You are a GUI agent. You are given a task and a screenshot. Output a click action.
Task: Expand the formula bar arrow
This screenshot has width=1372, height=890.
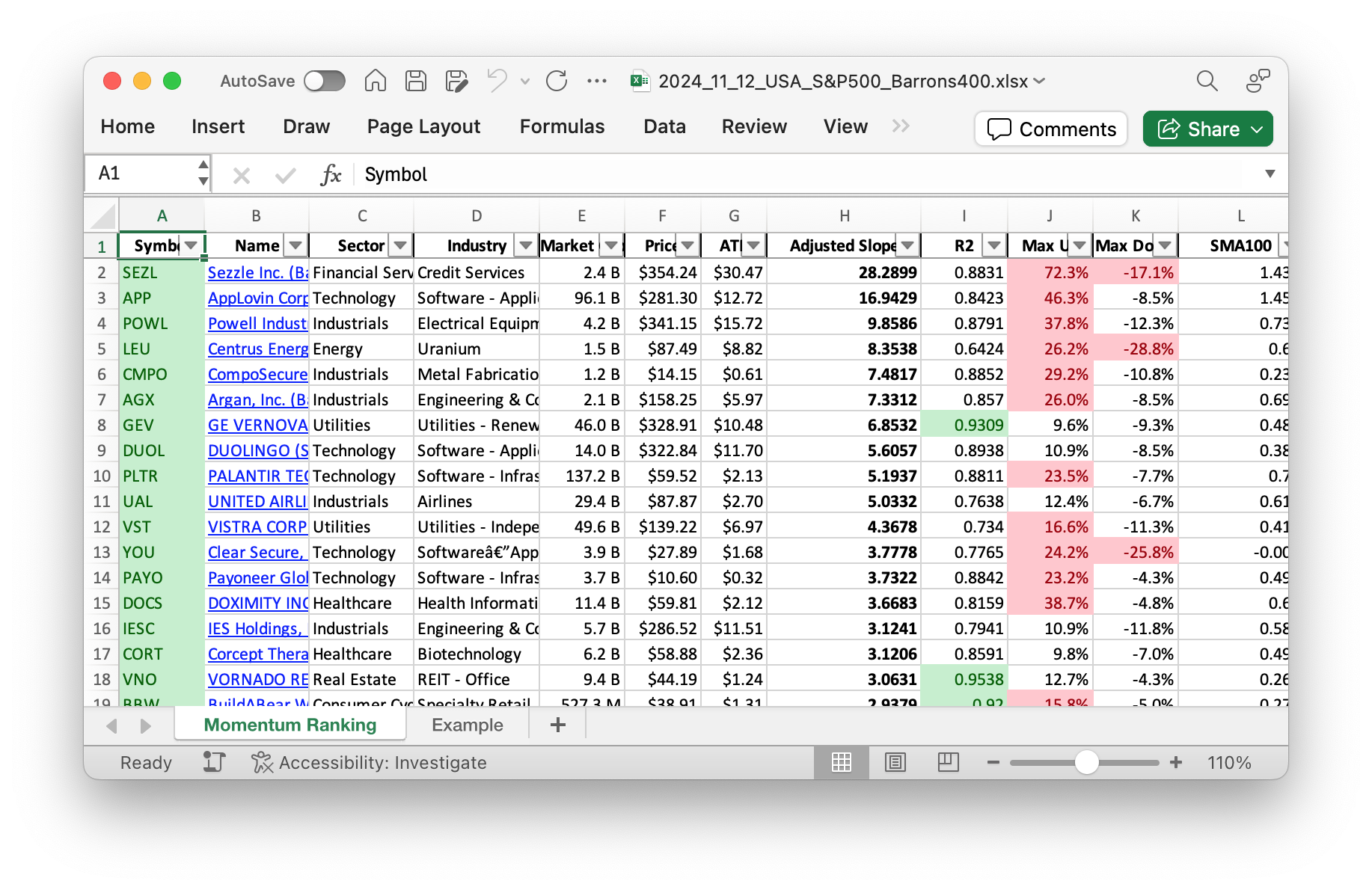coord(1270,174)
